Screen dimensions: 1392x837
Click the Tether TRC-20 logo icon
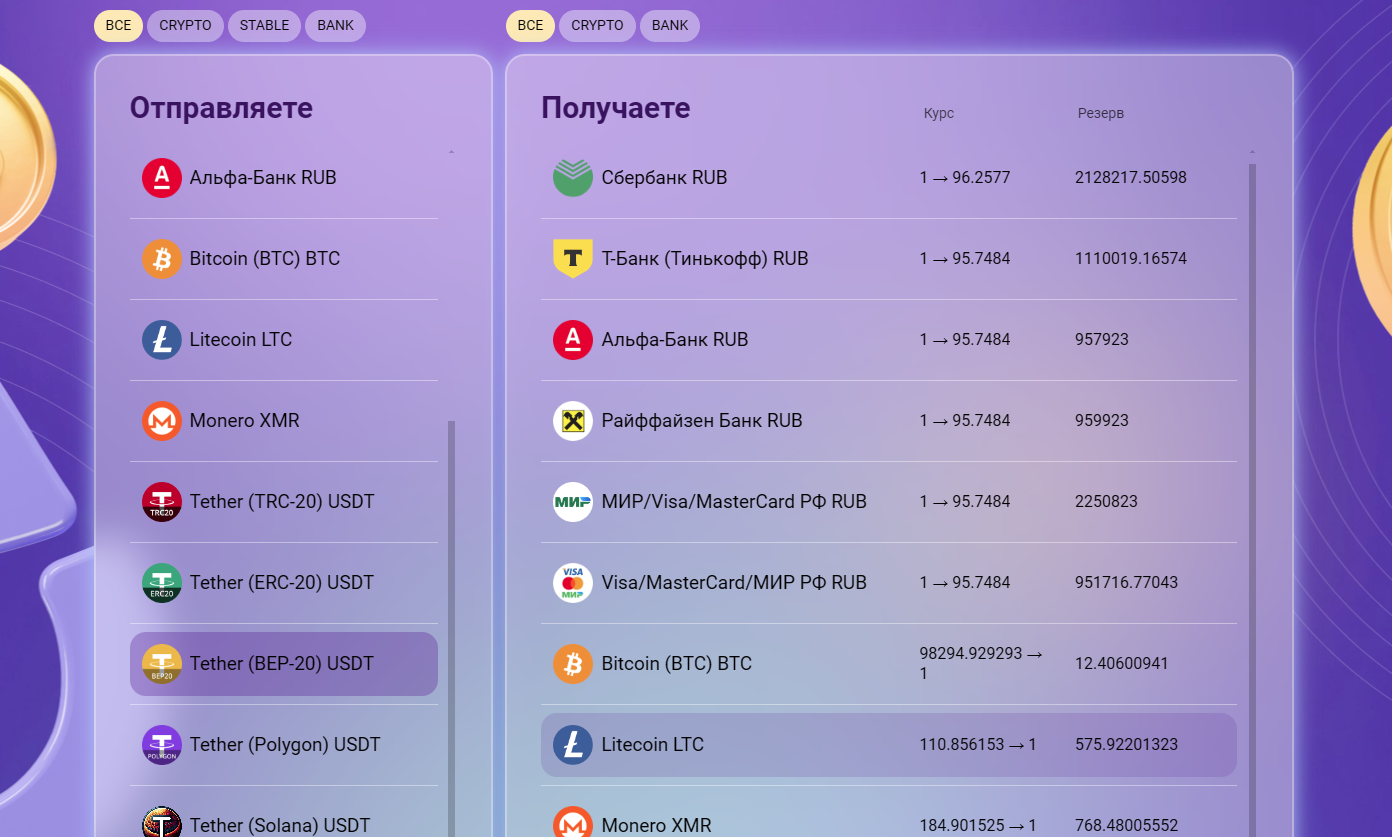[x=161, y=502]
